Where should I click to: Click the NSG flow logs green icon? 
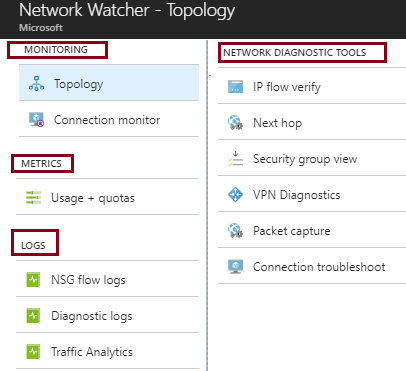pos(33,280)
